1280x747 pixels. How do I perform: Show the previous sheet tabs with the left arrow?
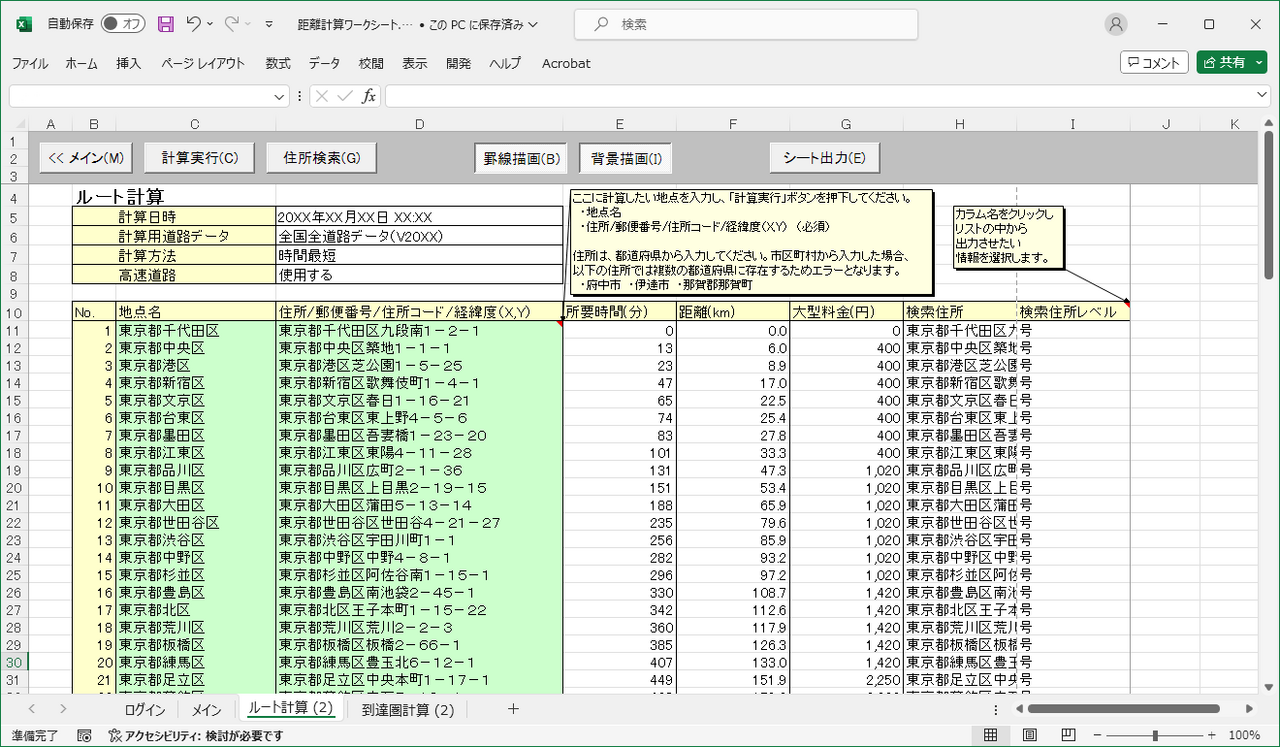[x=32, y=709]
